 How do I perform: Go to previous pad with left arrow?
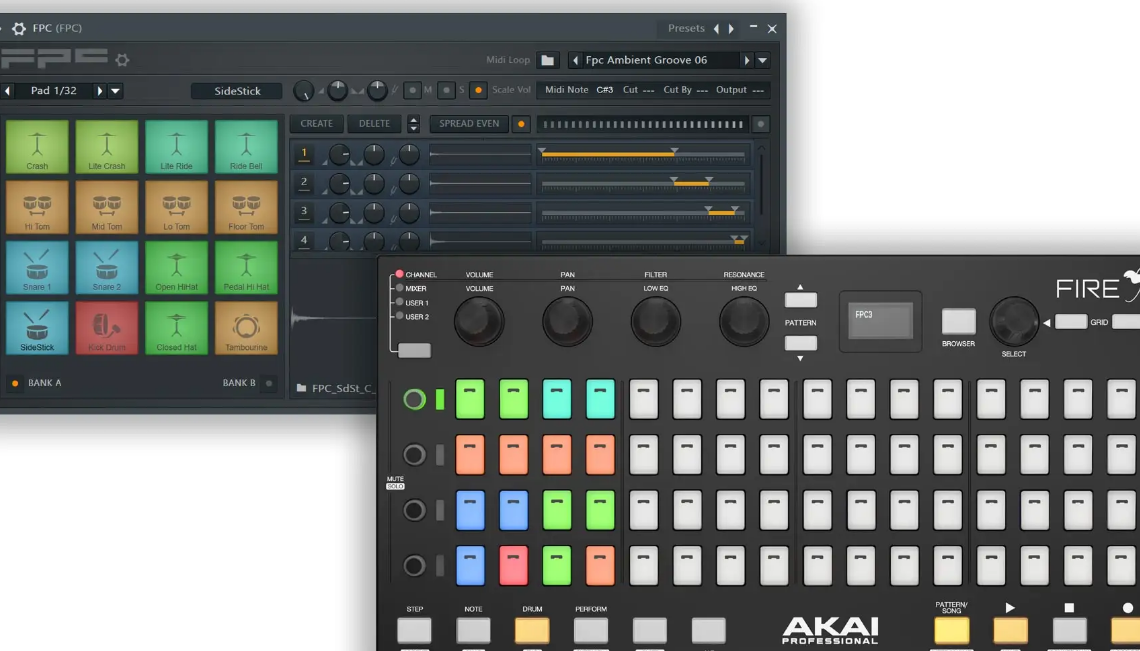point(7,91)
